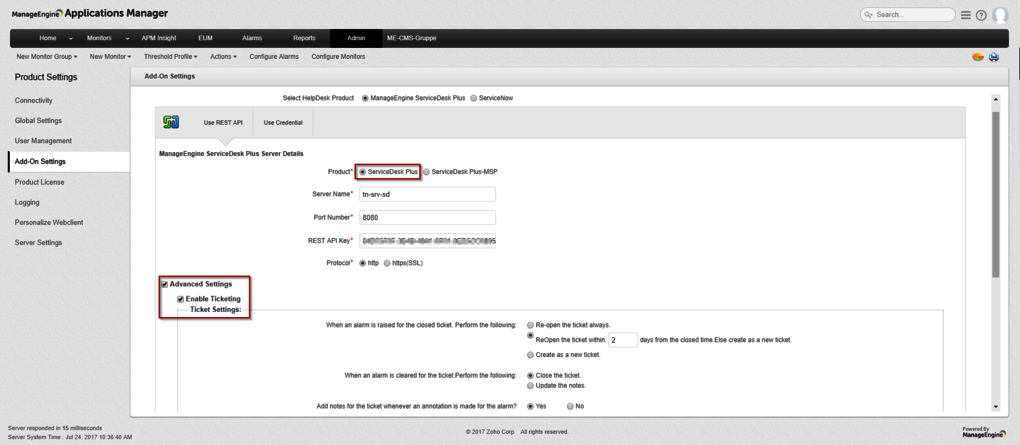Click scrollbar up arrow in panel
Viewport: 1020px width, 445px height.
(995, 99)
